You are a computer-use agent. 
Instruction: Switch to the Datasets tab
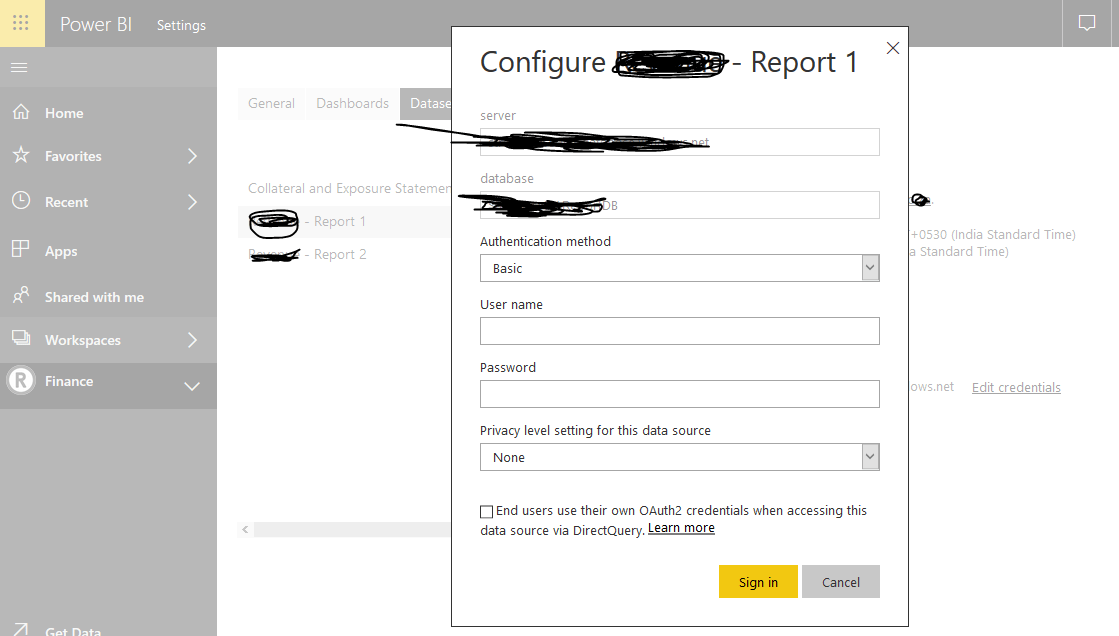click(426, 104)
